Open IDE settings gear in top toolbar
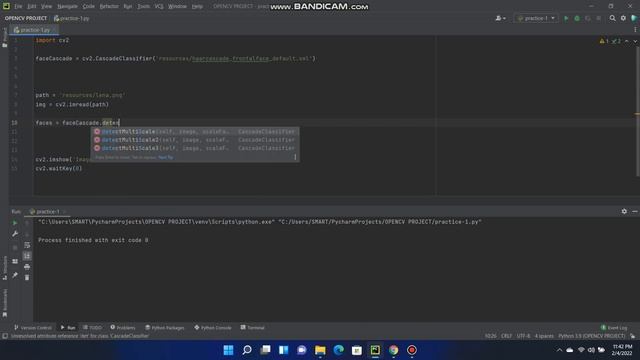Screen dimensions: 640x360 coord(623,18)
